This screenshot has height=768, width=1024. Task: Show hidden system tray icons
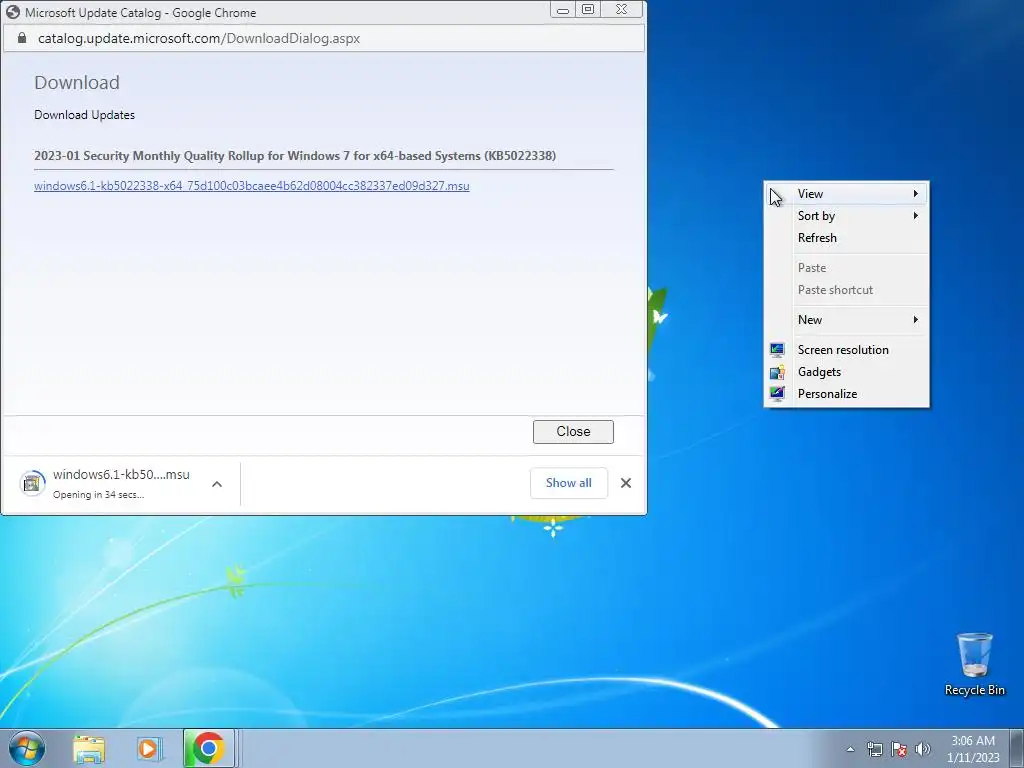pyautogui.click(x=850, y=749)
